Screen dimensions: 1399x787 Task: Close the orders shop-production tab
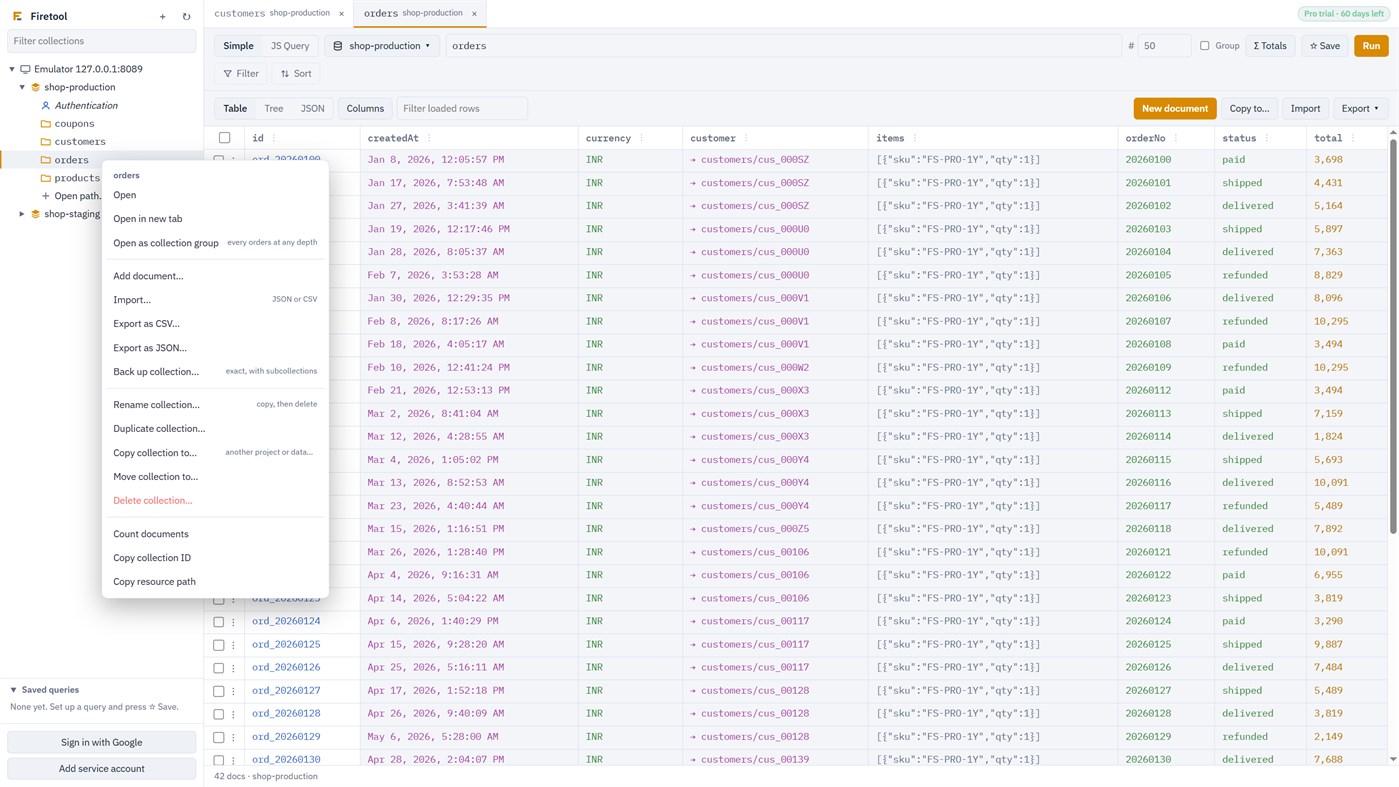pos(474,14)
